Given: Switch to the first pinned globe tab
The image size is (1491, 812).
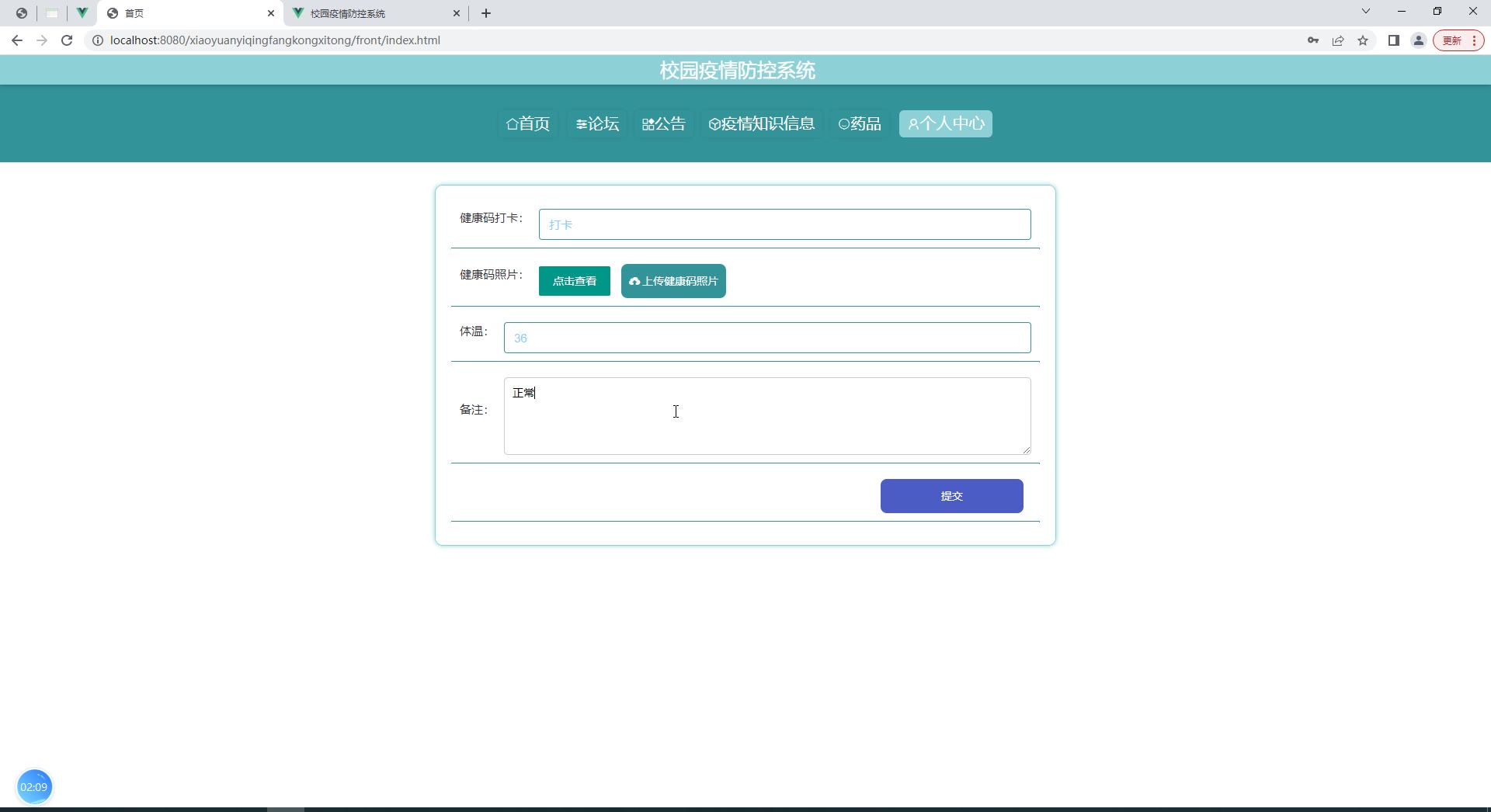Looking at the screenshot, I should (x=22, y=13).
